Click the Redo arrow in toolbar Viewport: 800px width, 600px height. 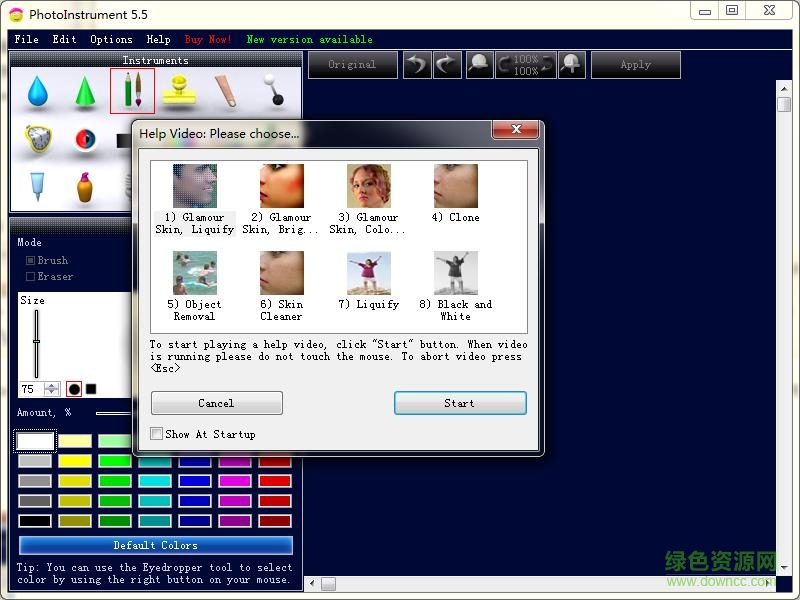point(447,65)
